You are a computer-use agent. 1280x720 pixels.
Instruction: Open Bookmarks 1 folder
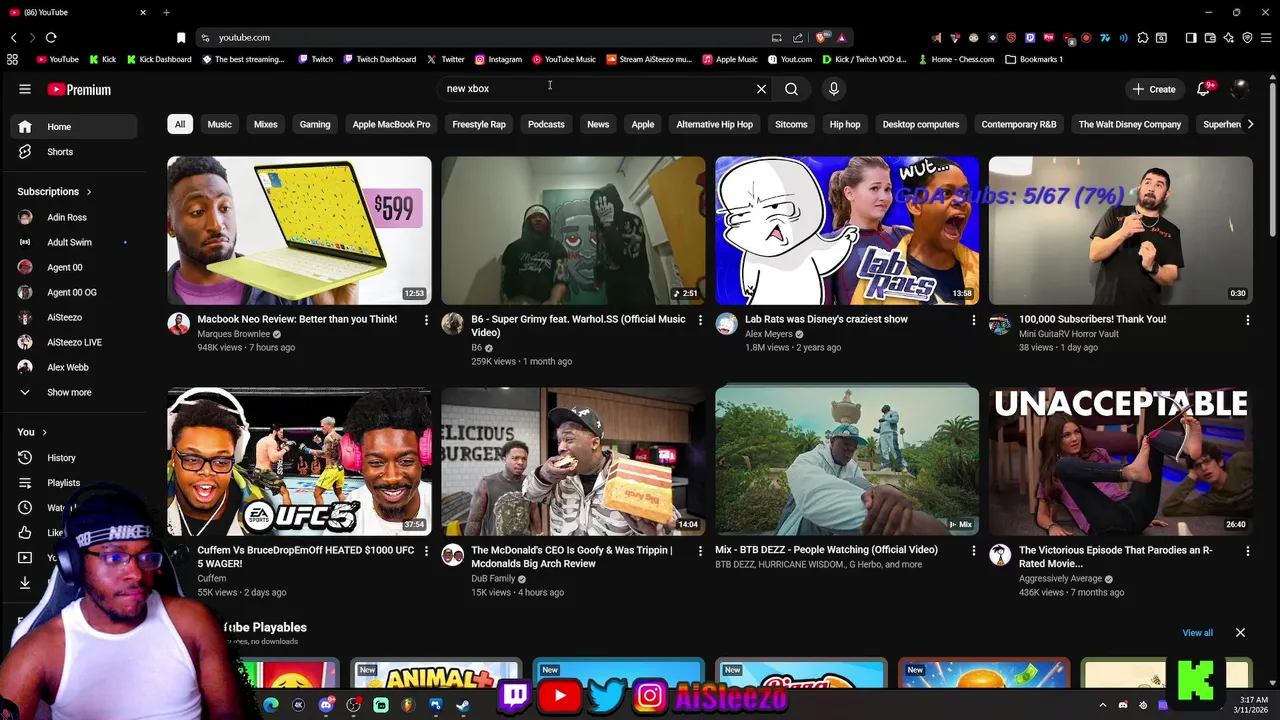(x=1034, y=59)
